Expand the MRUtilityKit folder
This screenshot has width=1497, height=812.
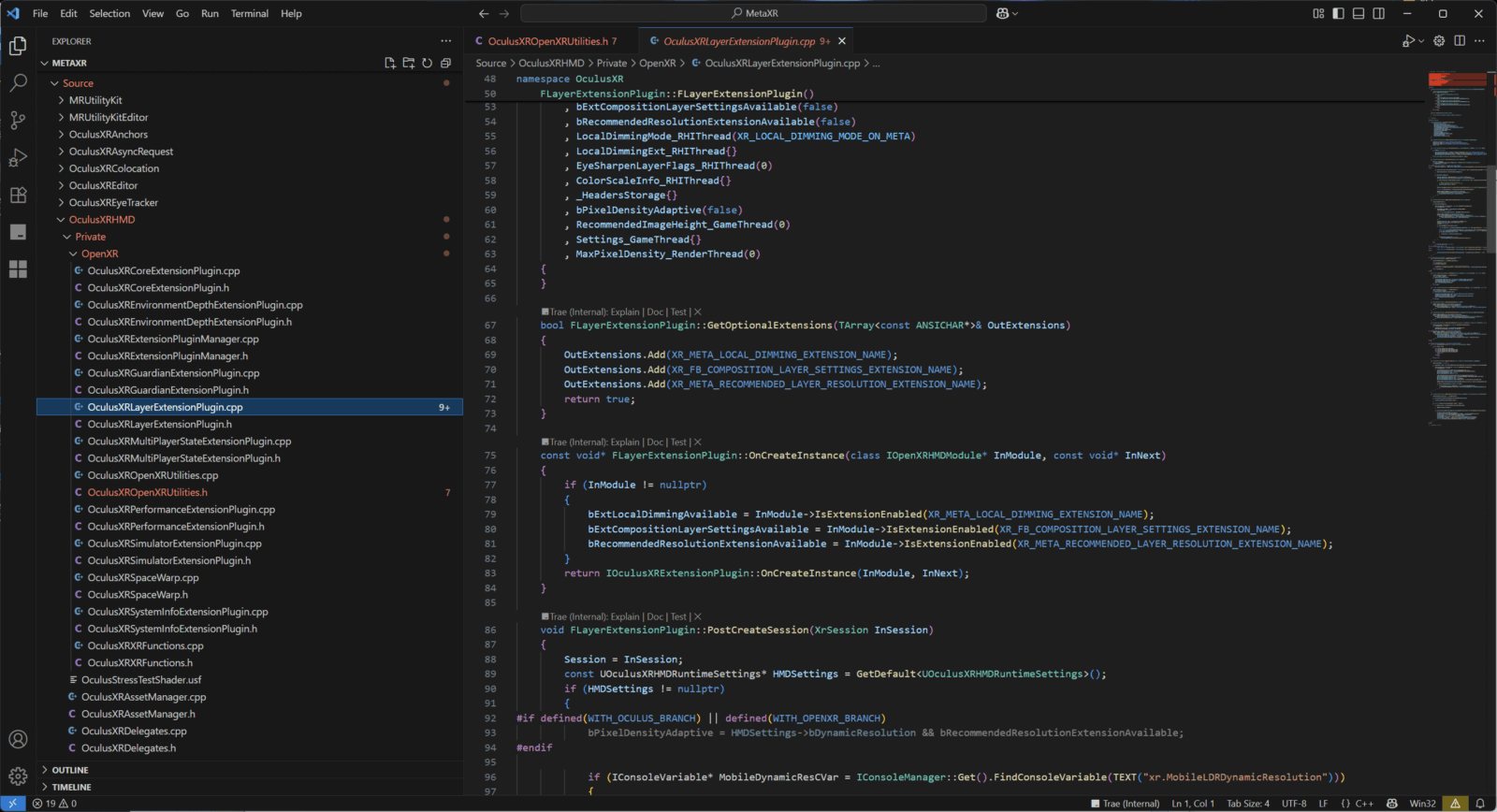[95, 100]
